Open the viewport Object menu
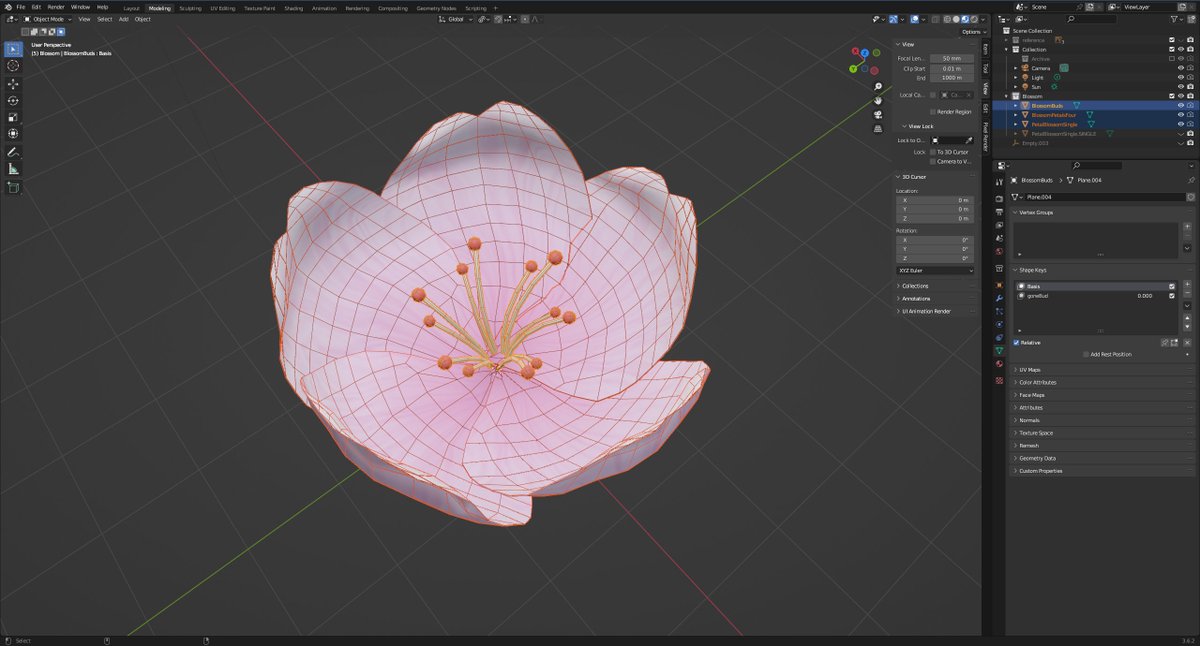The height and width of the screenshot is (646, 1200). [x=143, y=19]
